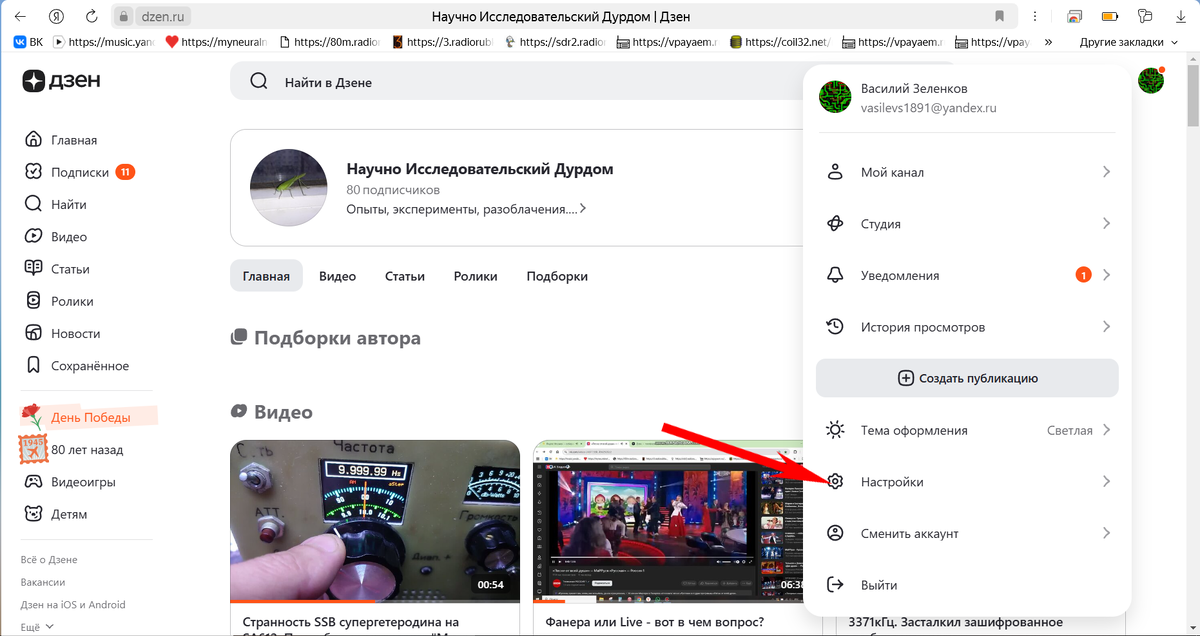This screenshot has height=636, width=1200.
Task: Open the Другие закладки folder dropdown
Action: (1127, 42)
